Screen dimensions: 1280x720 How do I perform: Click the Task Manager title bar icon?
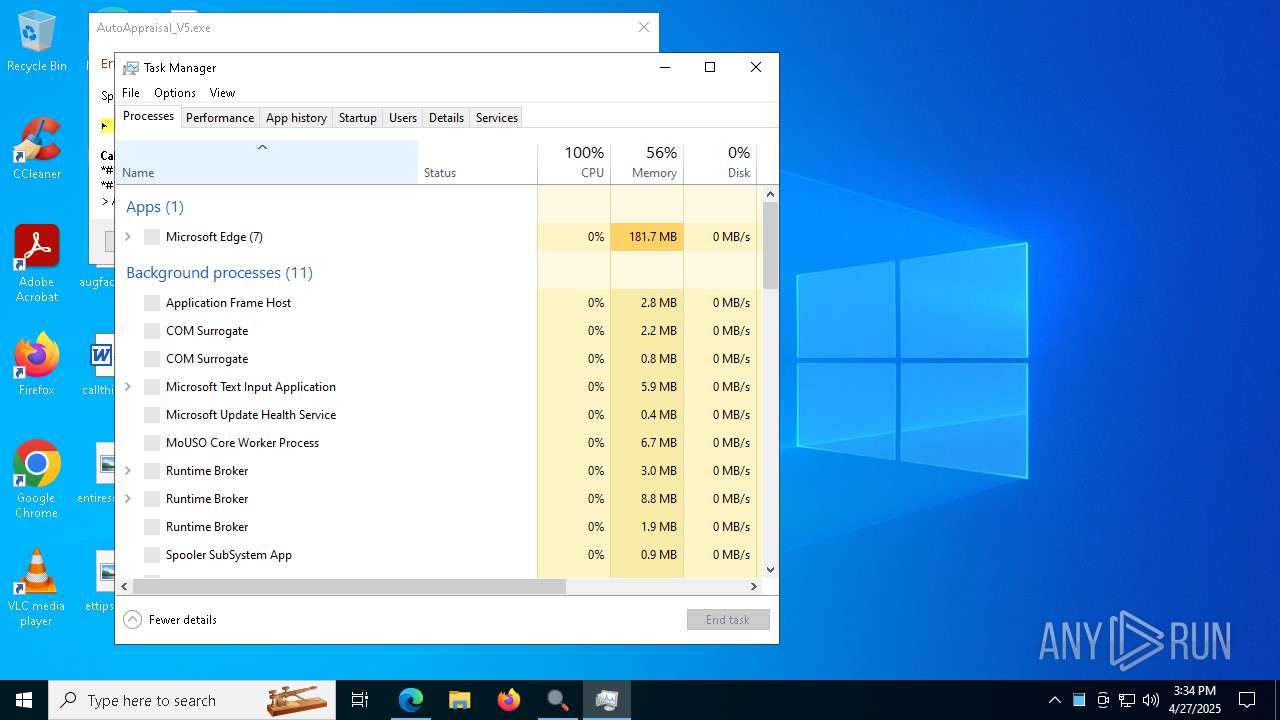coord(131,68)
